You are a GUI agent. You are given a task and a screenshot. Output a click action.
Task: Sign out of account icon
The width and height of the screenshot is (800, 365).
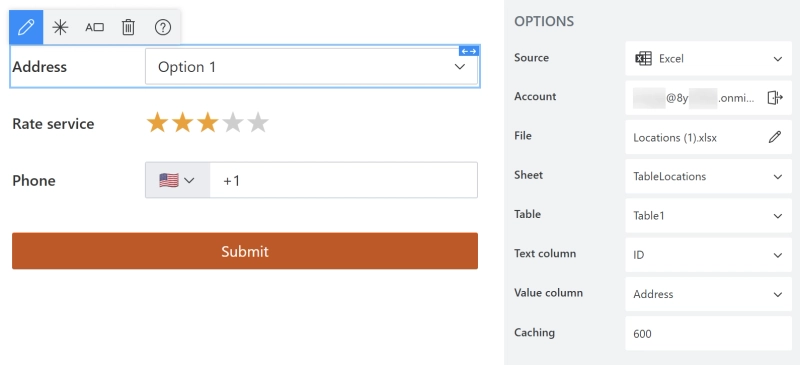[x=775, y=98]
